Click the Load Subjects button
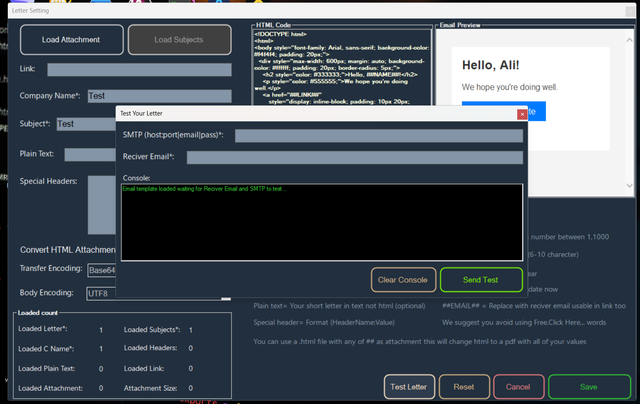Viewport: 640px width, 404px height. (179, 40)
